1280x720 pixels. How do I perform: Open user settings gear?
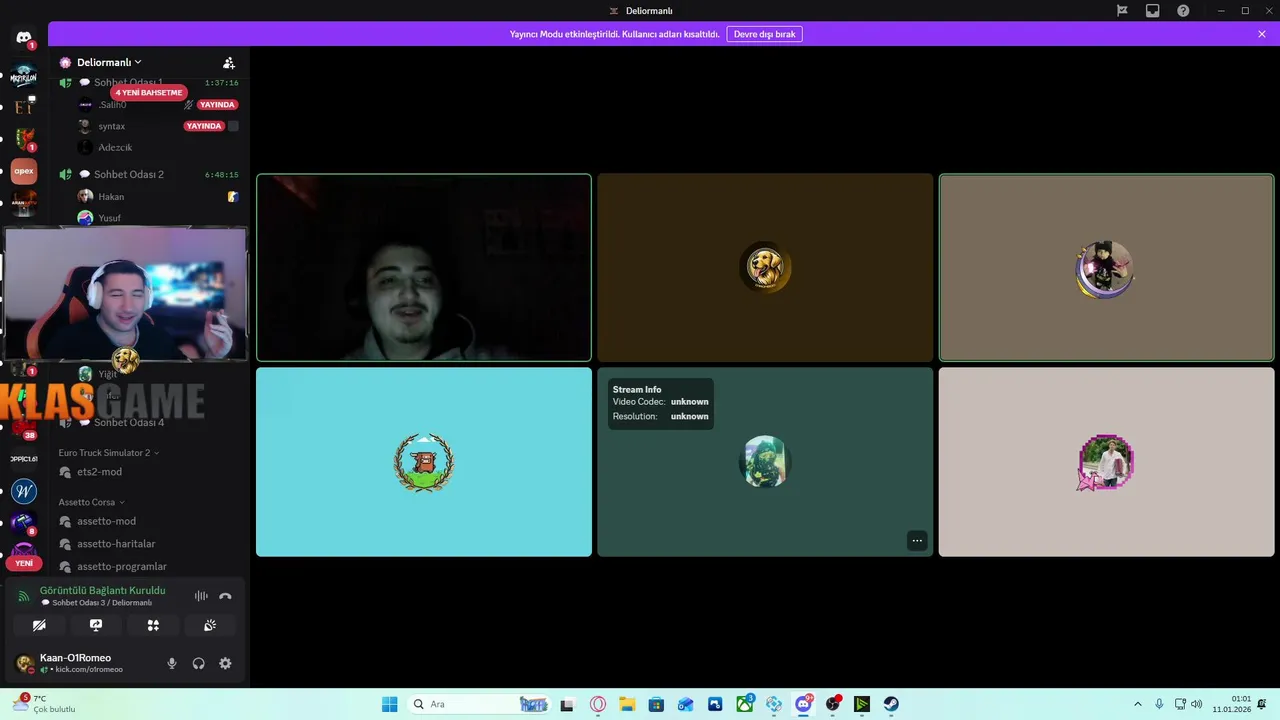pos(225,663)
